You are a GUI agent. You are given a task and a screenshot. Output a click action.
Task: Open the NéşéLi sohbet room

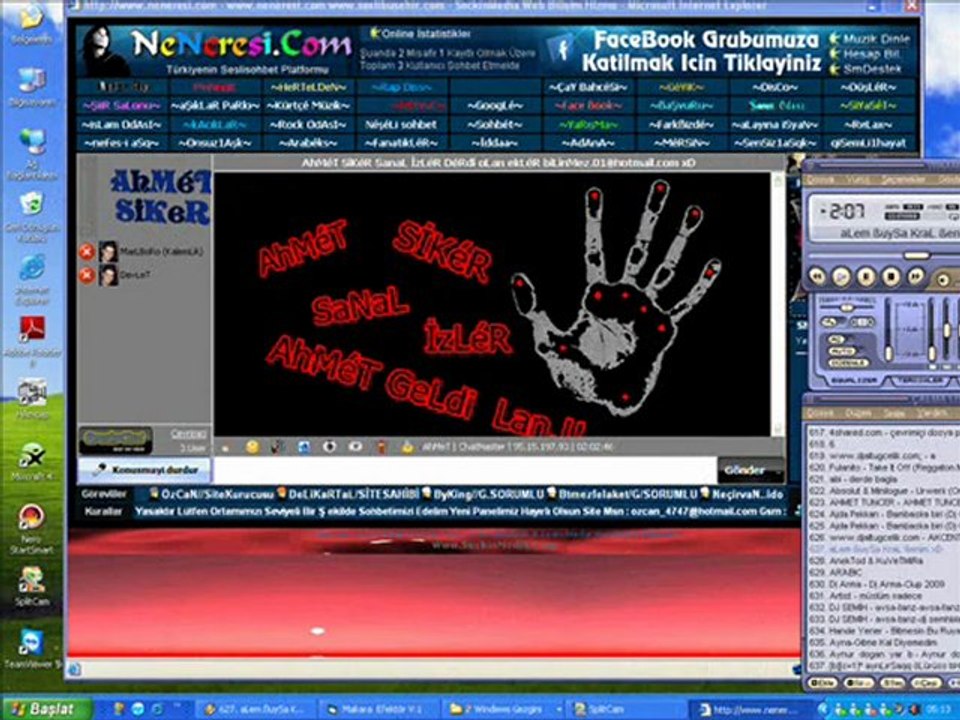pos(402,124)
